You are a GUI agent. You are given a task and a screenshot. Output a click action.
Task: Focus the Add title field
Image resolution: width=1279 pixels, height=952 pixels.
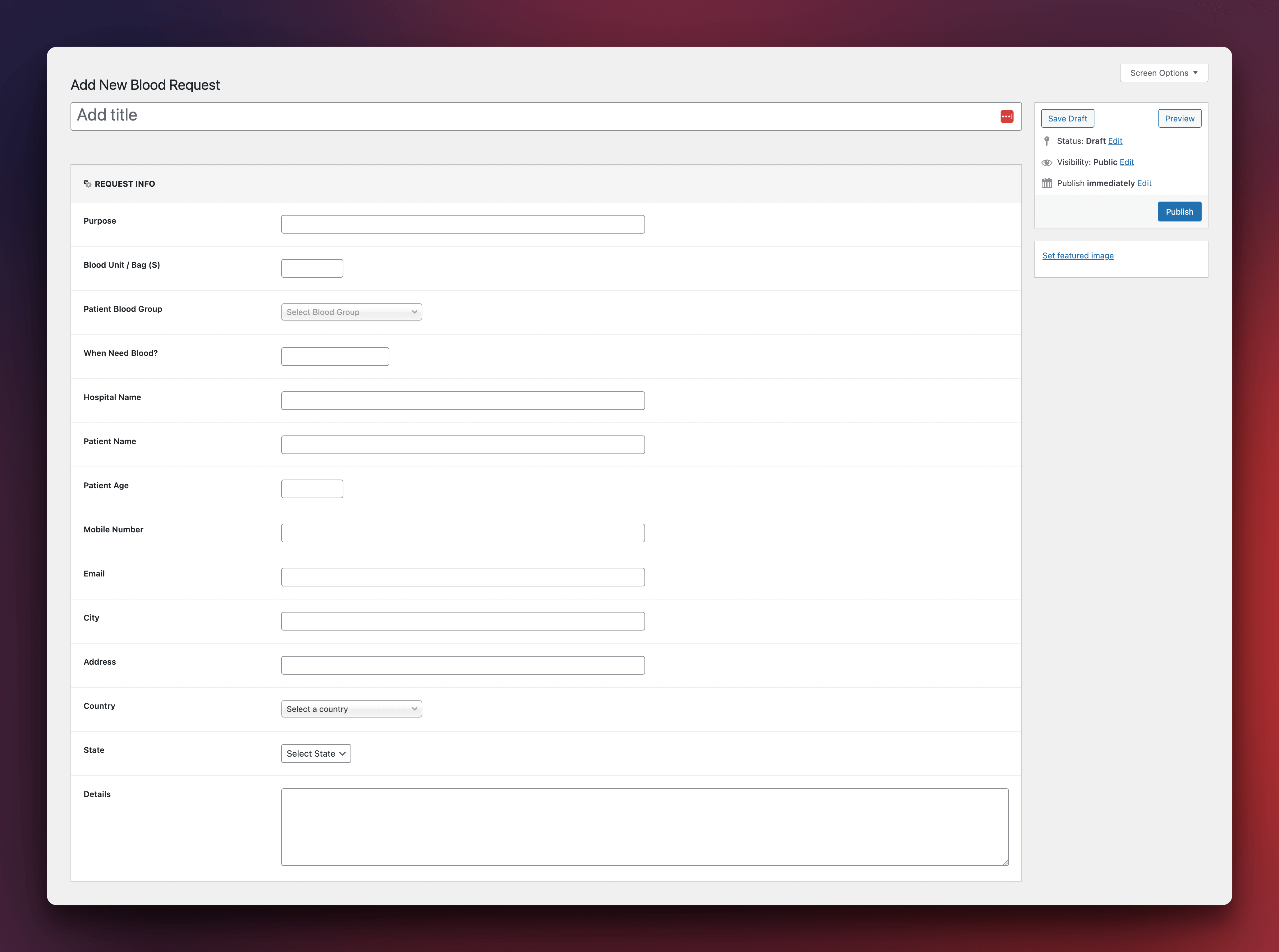[546, 116]
